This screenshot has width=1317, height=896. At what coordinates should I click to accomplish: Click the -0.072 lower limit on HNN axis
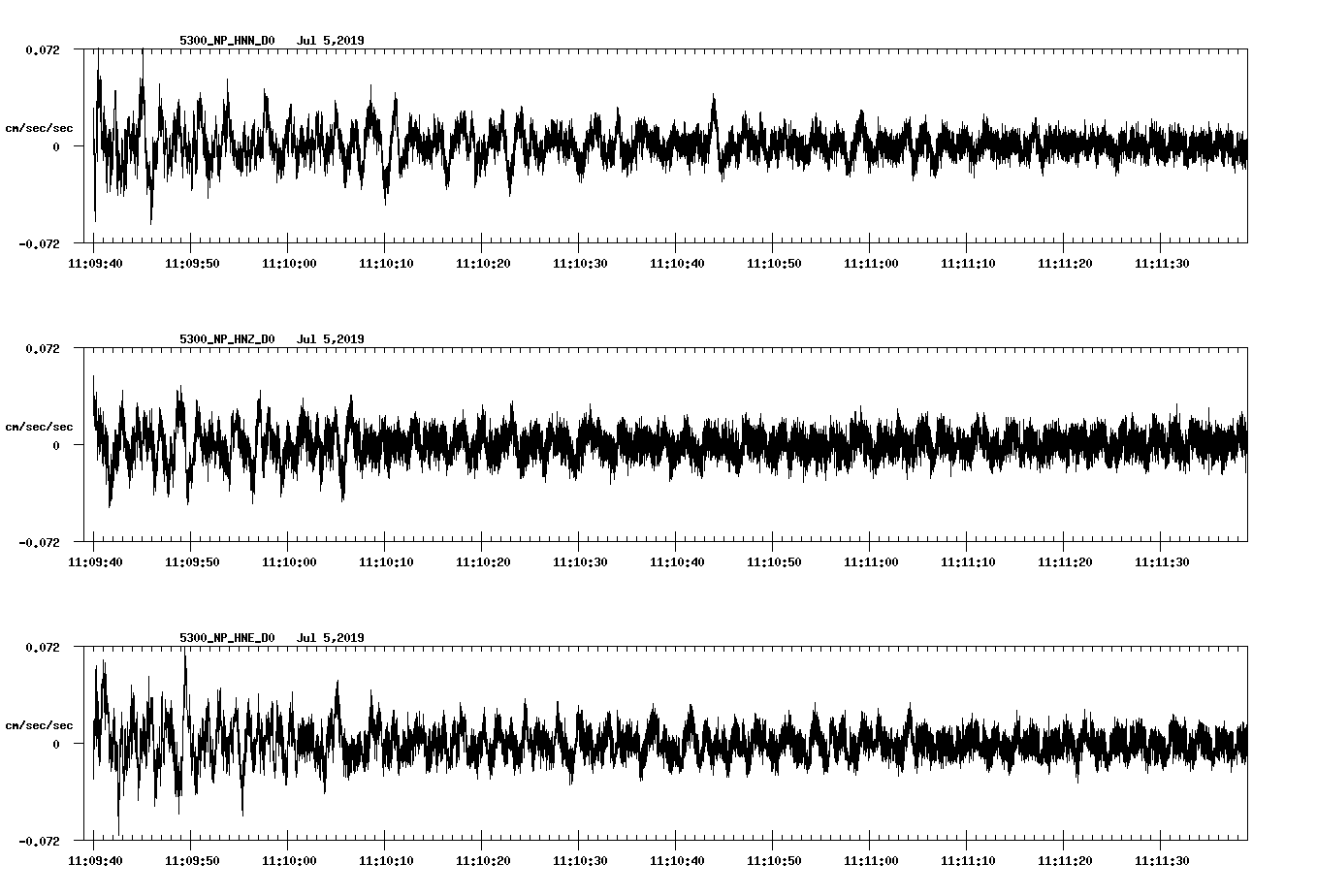(38, 243)
